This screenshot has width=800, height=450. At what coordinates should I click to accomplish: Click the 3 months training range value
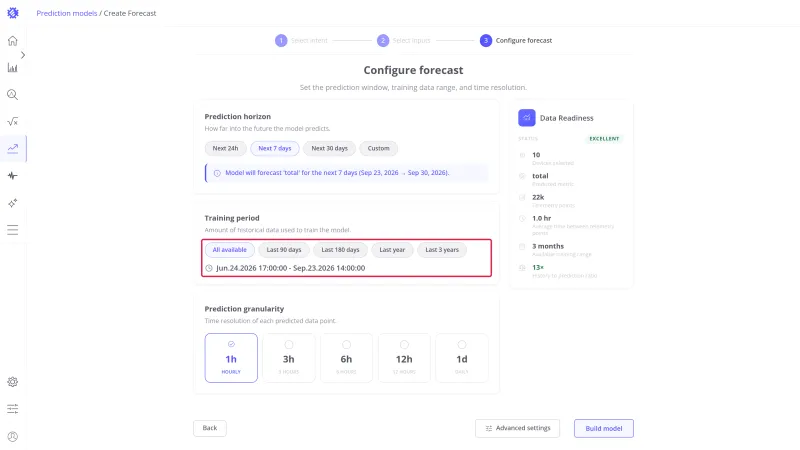[x=548, y=246]
